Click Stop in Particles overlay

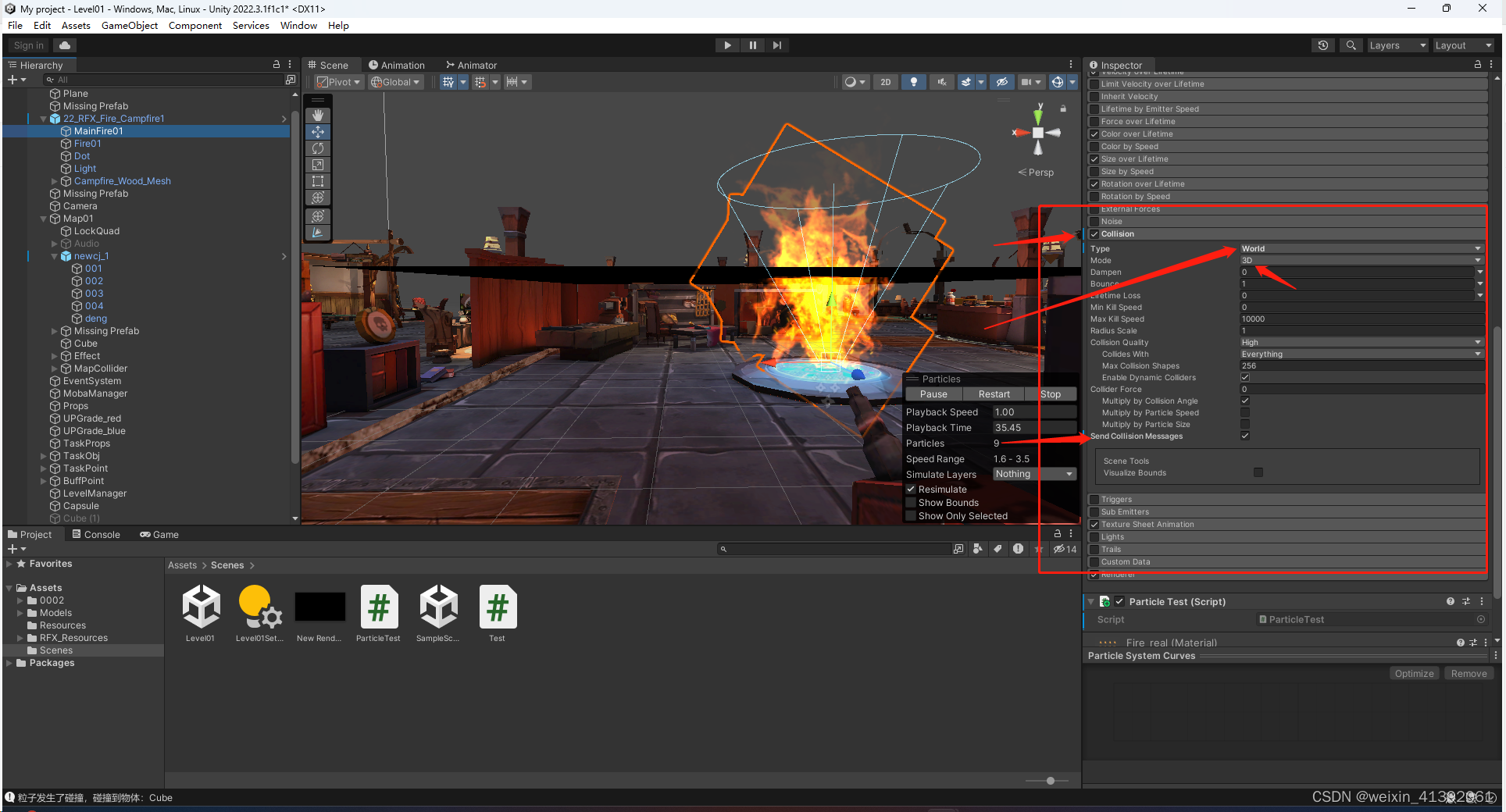pos(1051,394)
